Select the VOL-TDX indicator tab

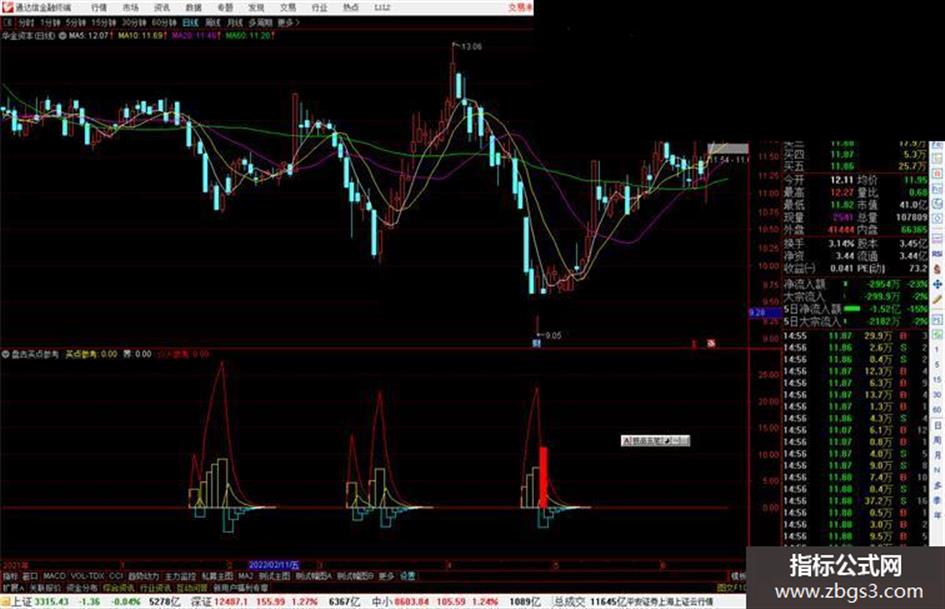click(x=87, y=576)
